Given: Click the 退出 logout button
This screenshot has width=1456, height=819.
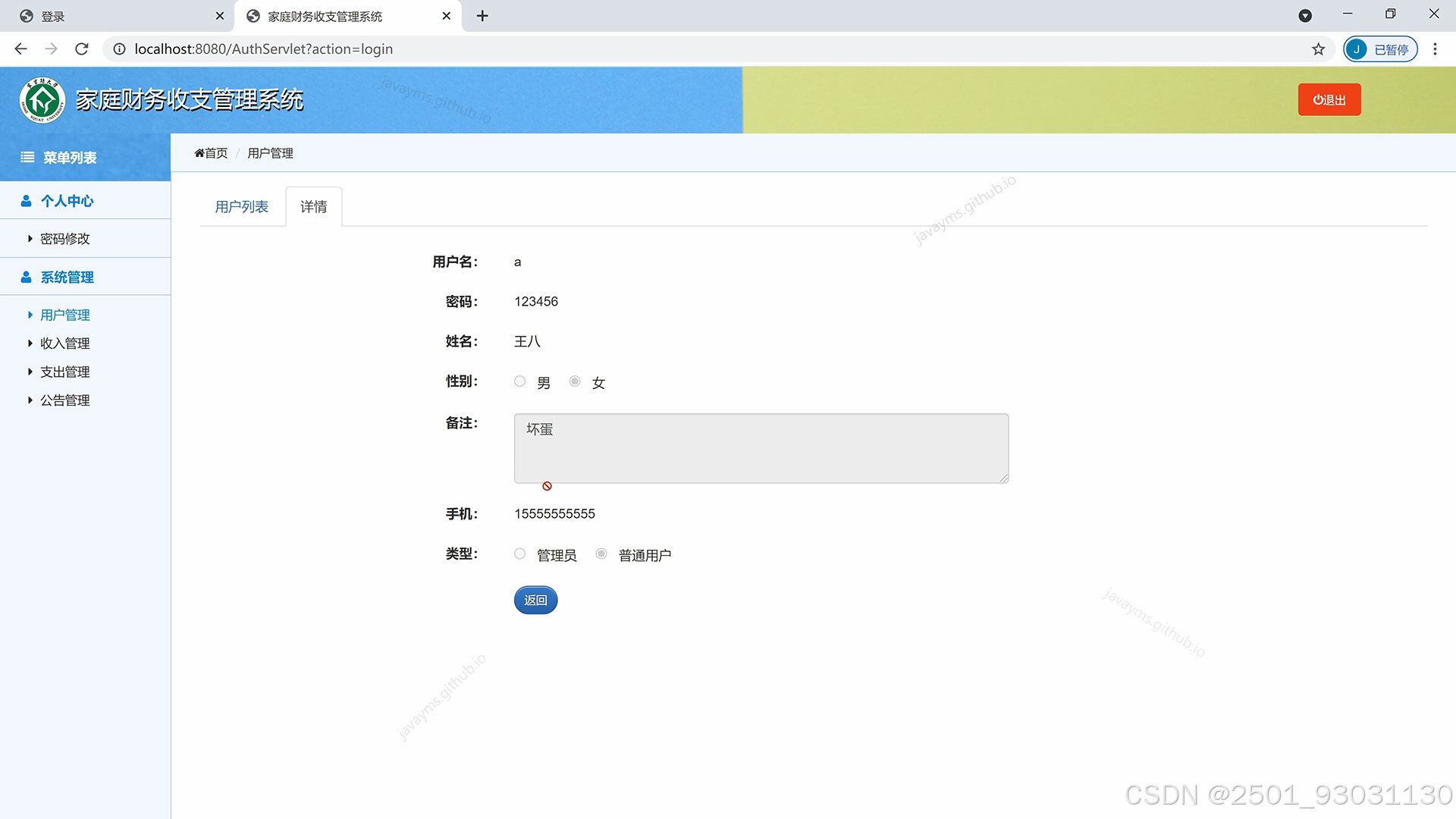Looking at the screenshot, I should click(x=1329, y=99).
